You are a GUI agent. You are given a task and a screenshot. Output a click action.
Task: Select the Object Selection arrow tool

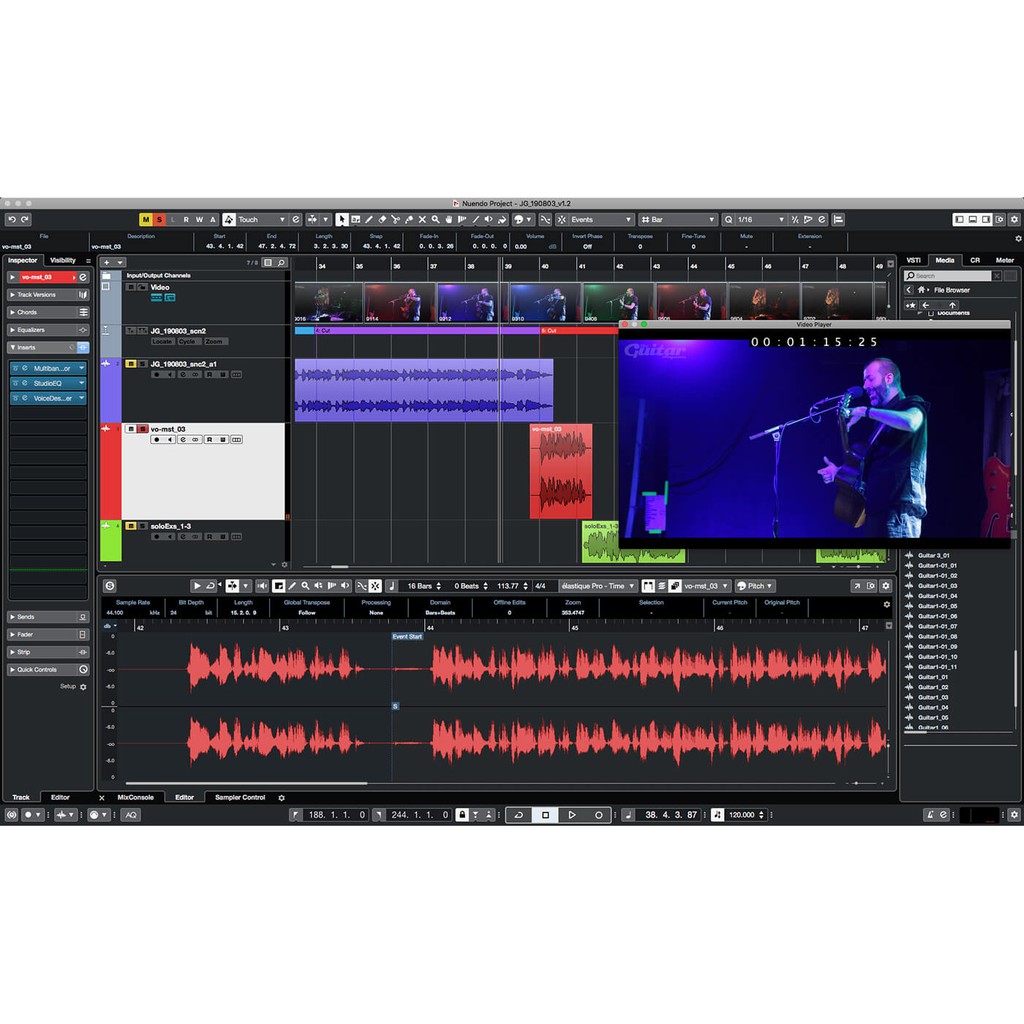[x=342, y=219]
